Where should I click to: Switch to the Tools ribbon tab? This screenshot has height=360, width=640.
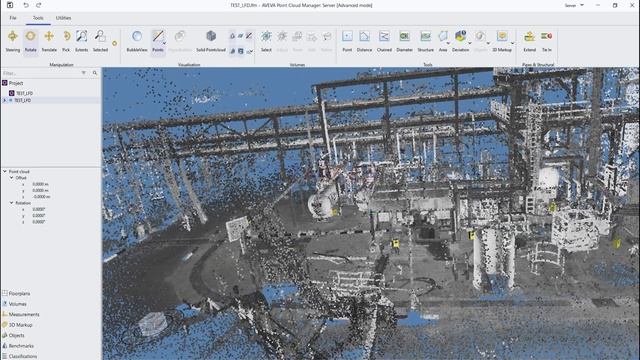[38, 18]
